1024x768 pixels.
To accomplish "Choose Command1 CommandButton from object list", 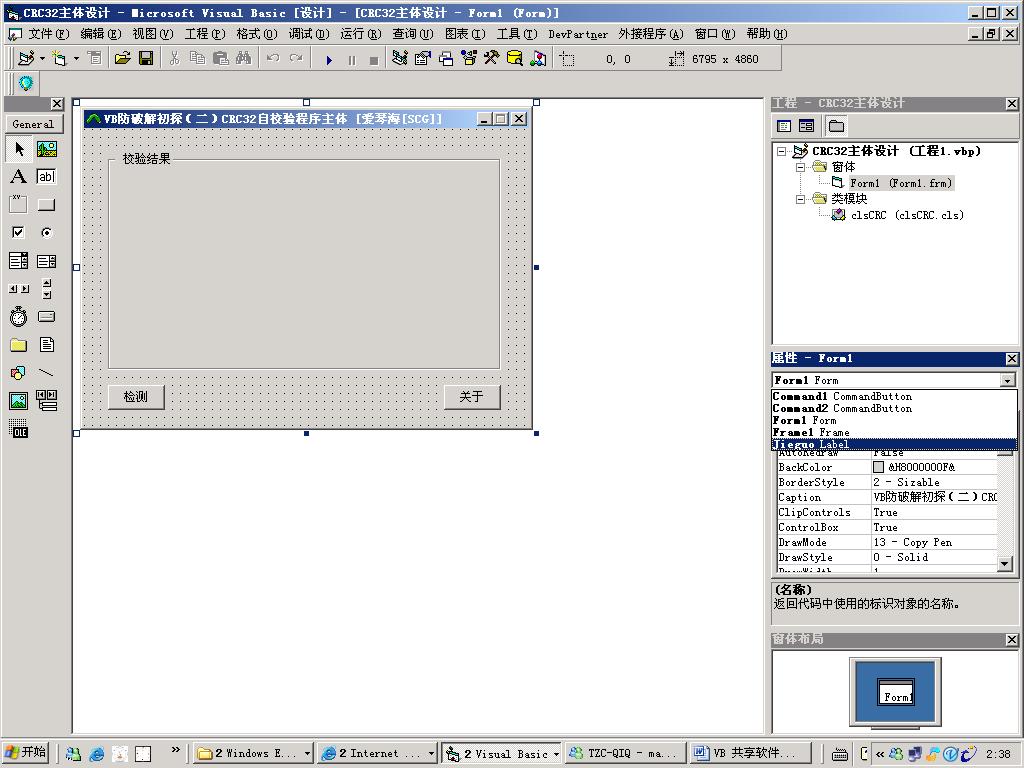I will tap(894, 396).
